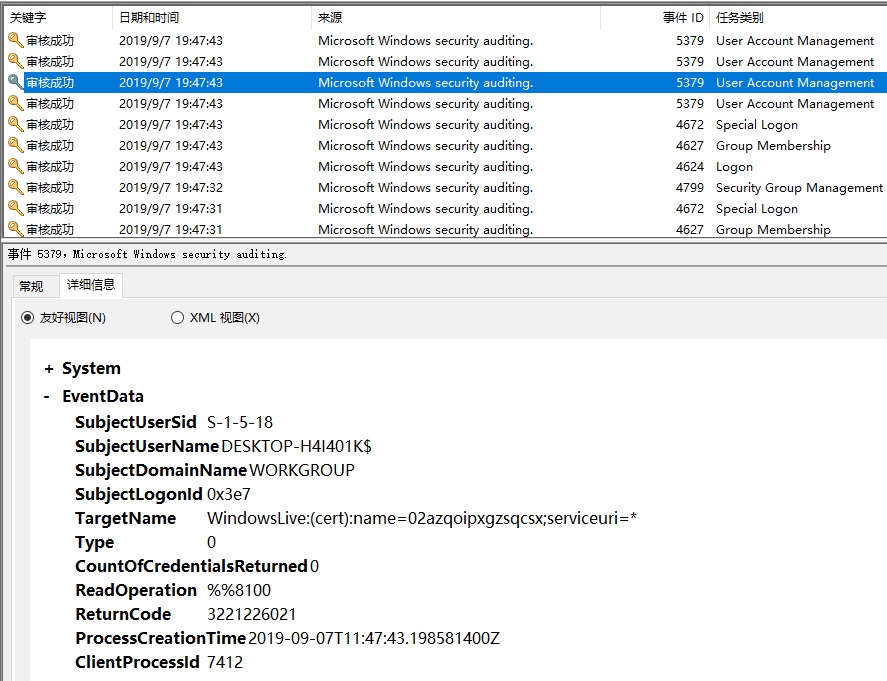Select Special Logon event at 19:47:43
Screen dimensions: 887x681
coord(446,124)
